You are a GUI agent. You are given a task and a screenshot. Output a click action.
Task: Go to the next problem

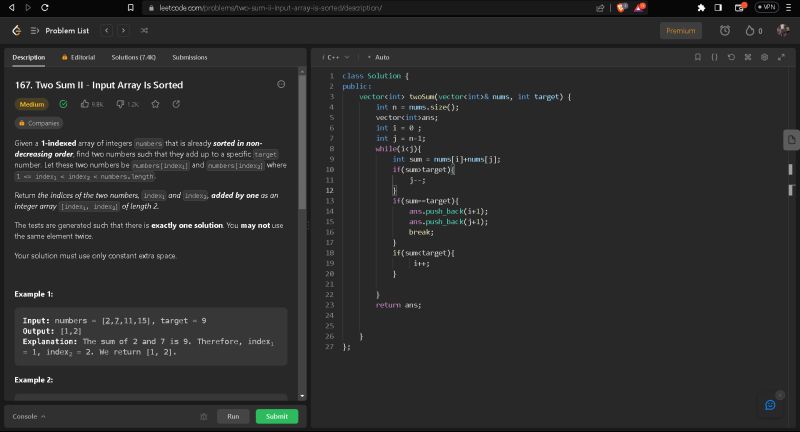click(123, 31)
